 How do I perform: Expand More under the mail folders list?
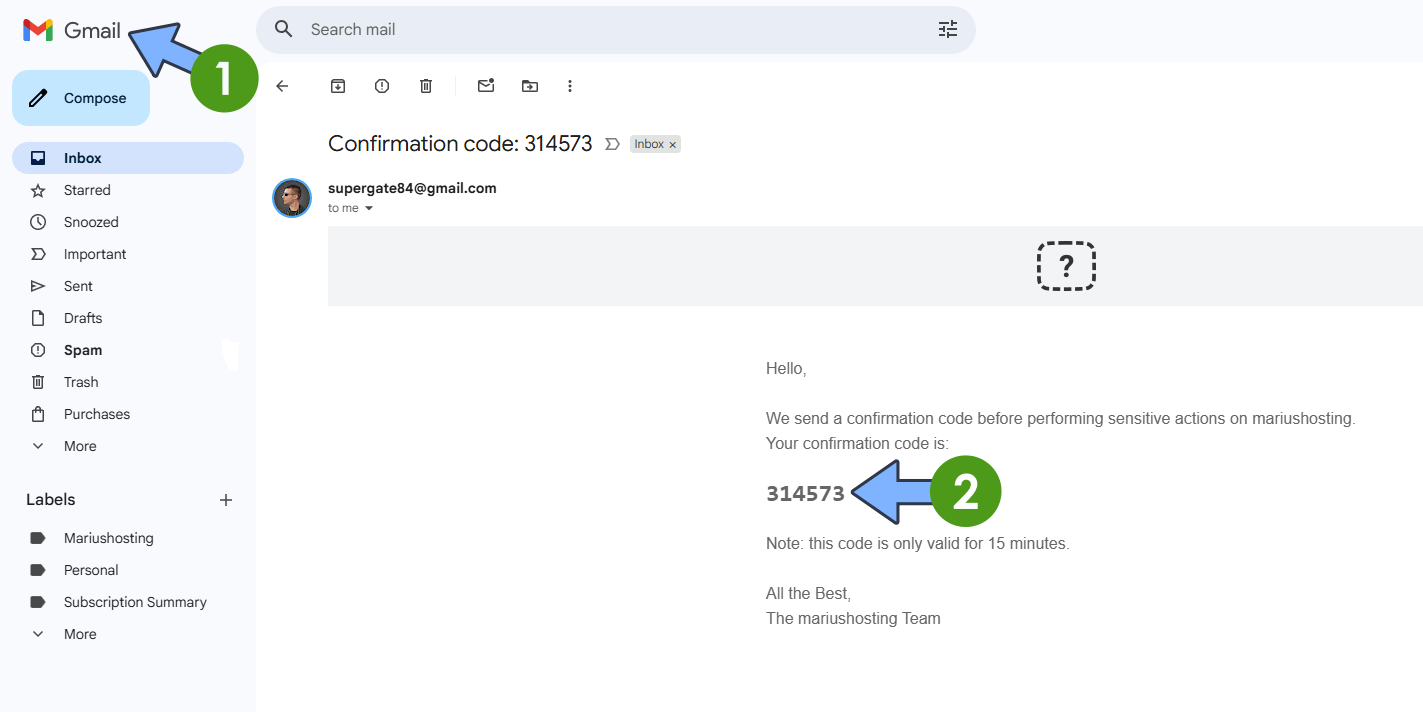point(80,446)
